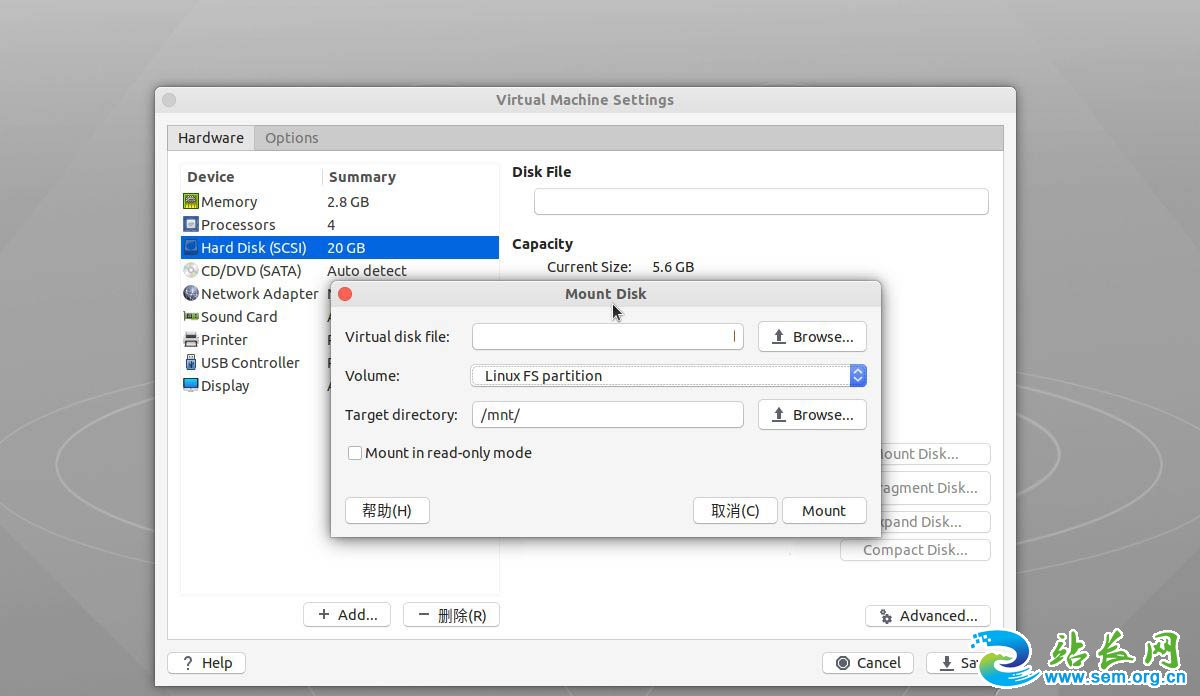This screenshot has width=1200, height=696.
Task: Switch to the Options tab
Action: [x=291, y=138]
